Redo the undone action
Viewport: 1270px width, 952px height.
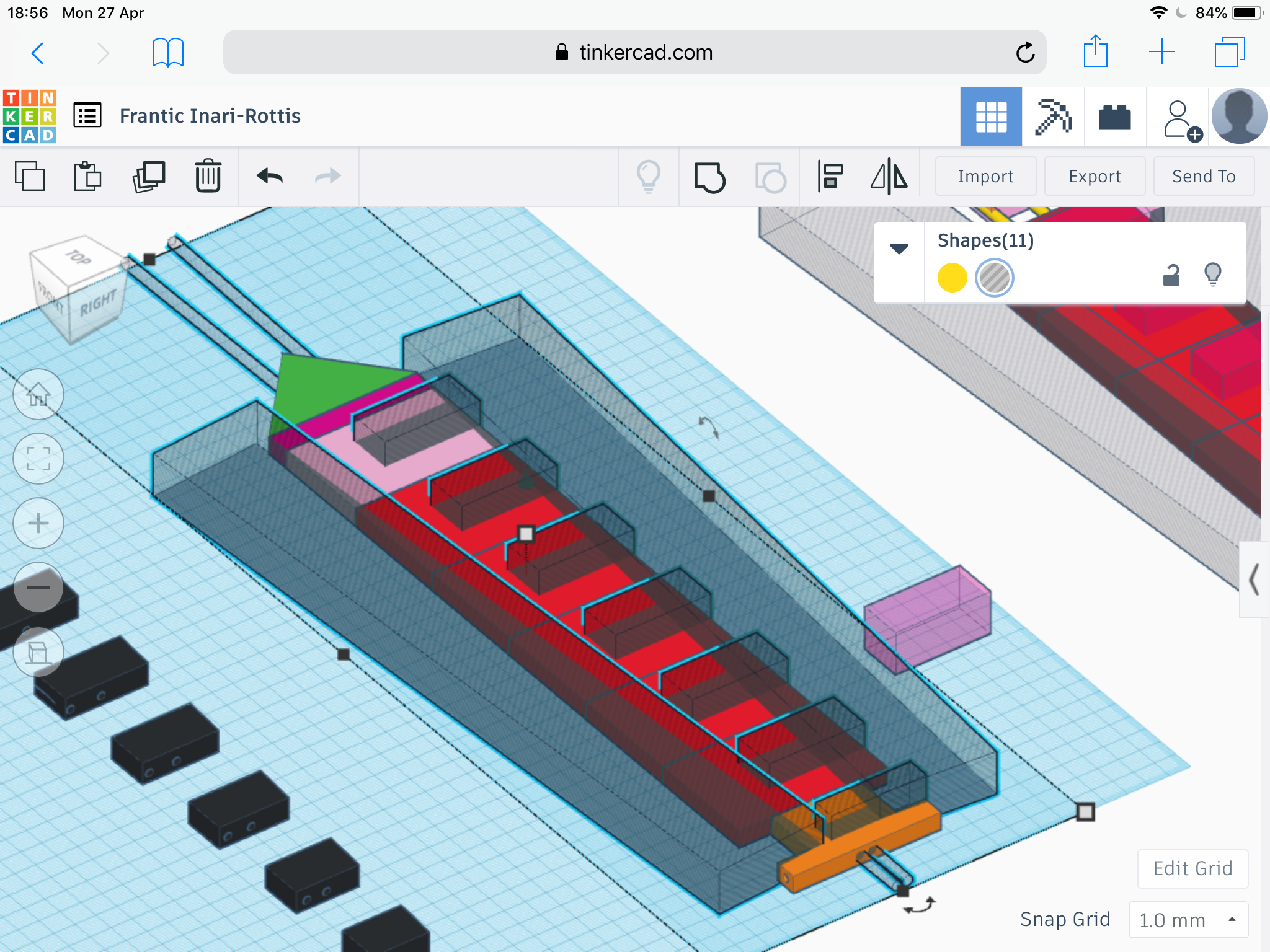327,177
